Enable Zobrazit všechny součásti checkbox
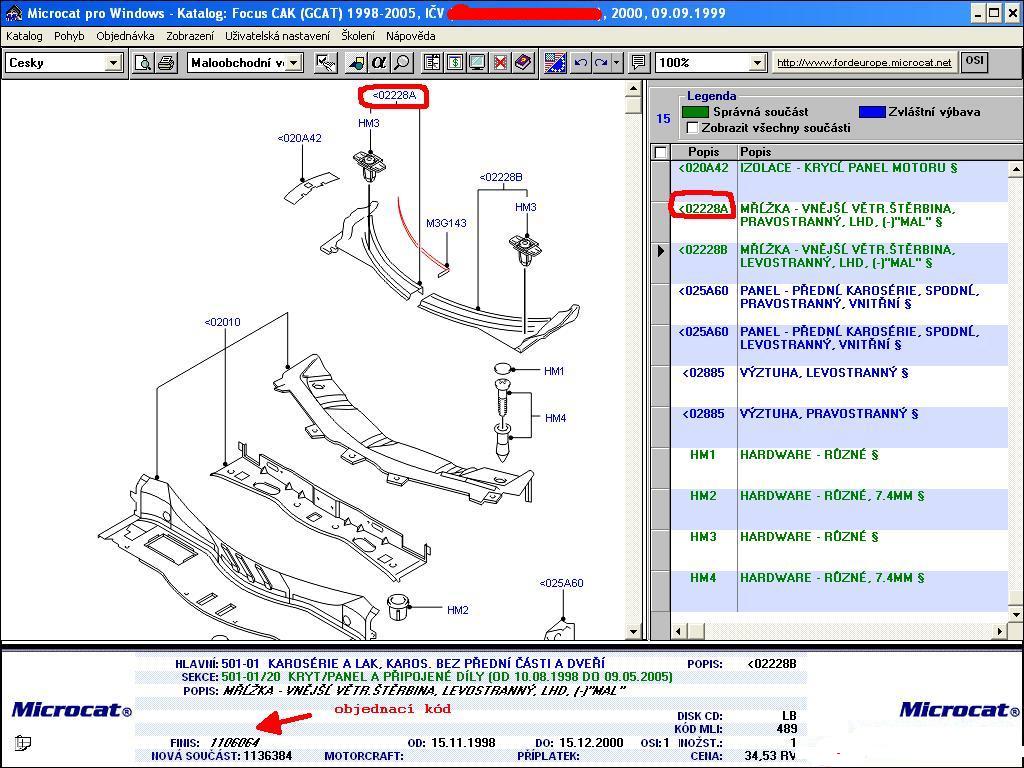Screen dimensions: 1024x768 693,128
